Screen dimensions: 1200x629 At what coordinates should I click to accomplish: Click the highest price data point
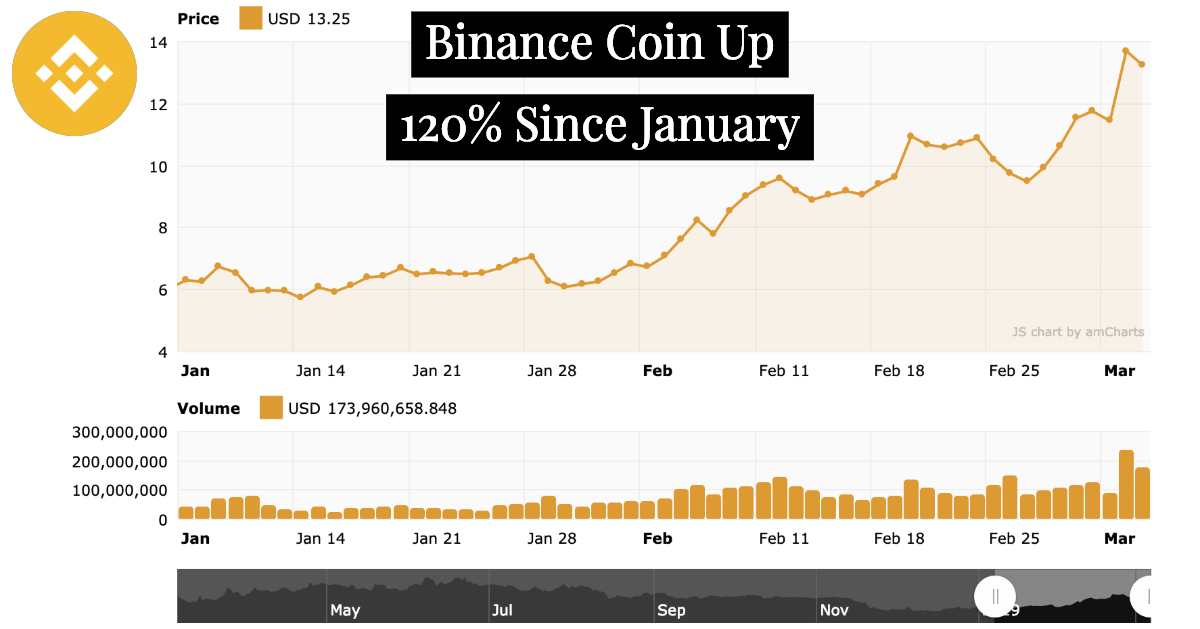tap(1125, 51)
